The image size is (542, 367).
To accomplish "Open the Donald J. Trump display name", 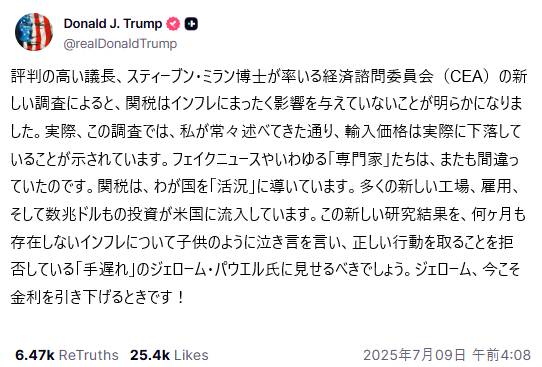I will pos(113,24).
